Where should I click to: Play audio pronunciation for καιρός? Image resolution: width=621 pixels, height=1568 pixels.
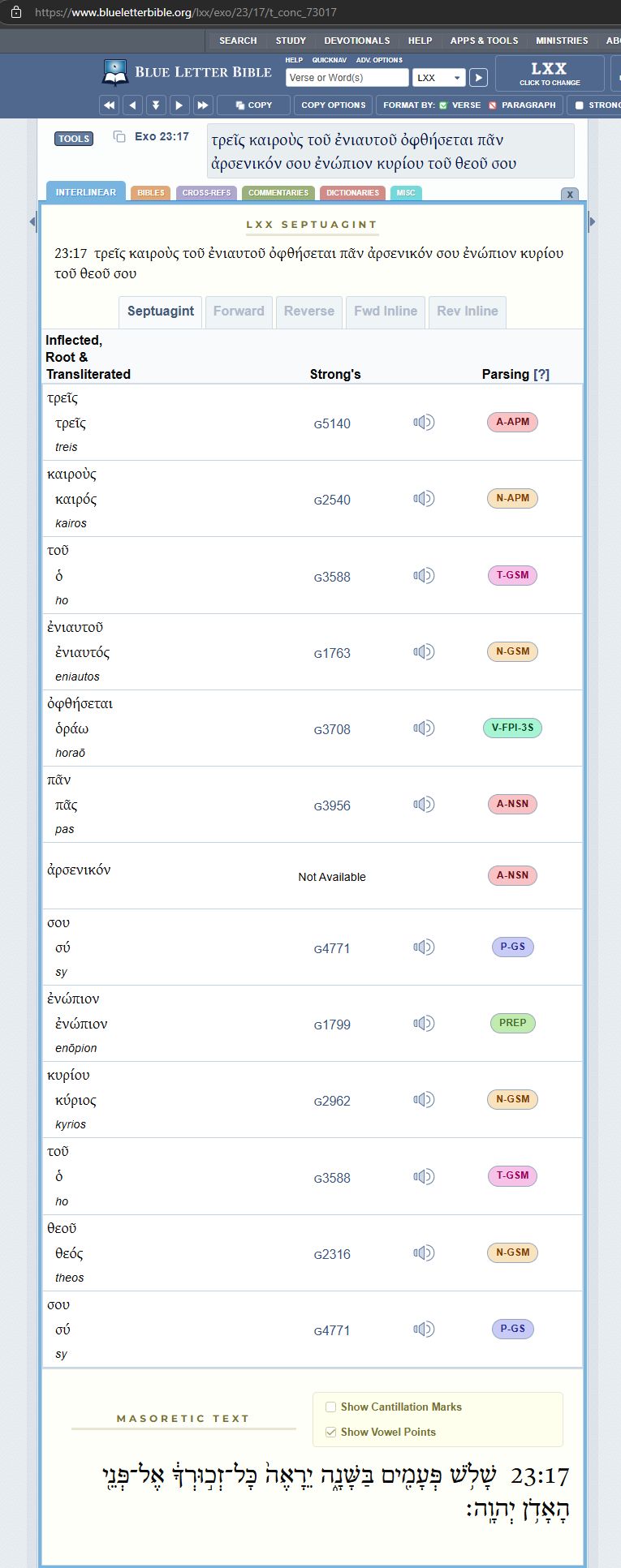click(x=424, y=499)
